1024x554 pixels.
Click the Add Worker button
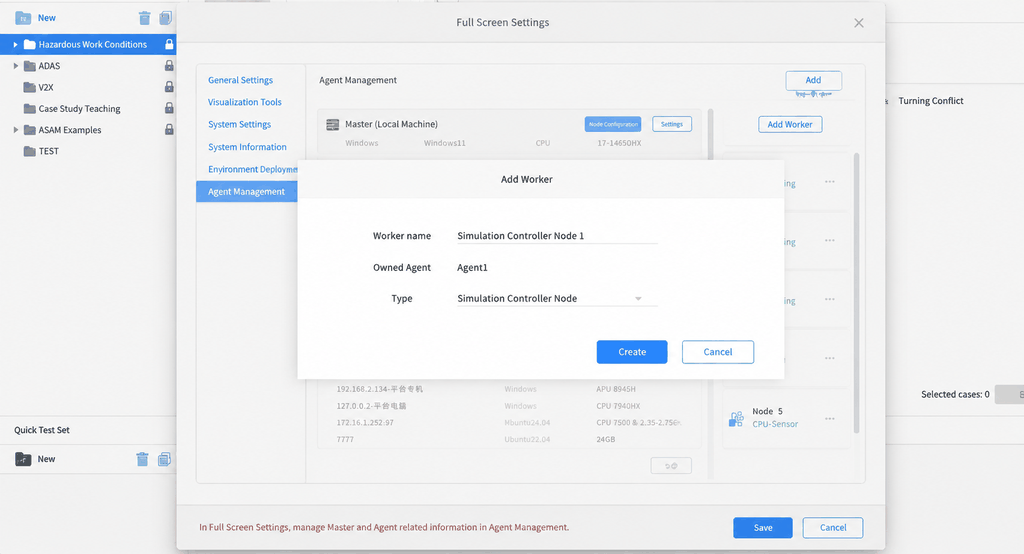pos(790,124)
